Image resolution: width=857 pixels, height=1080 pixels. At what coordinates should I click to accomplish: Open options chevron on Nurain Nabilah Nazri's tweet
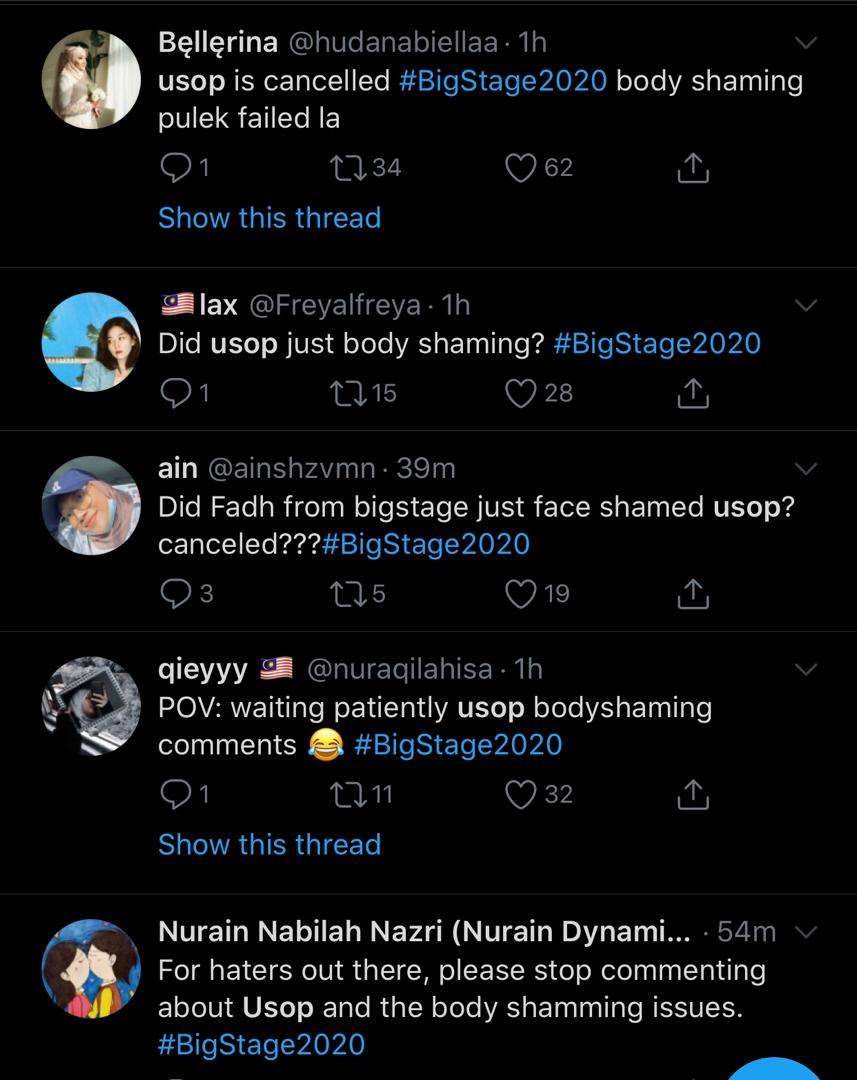pos(805,932)
